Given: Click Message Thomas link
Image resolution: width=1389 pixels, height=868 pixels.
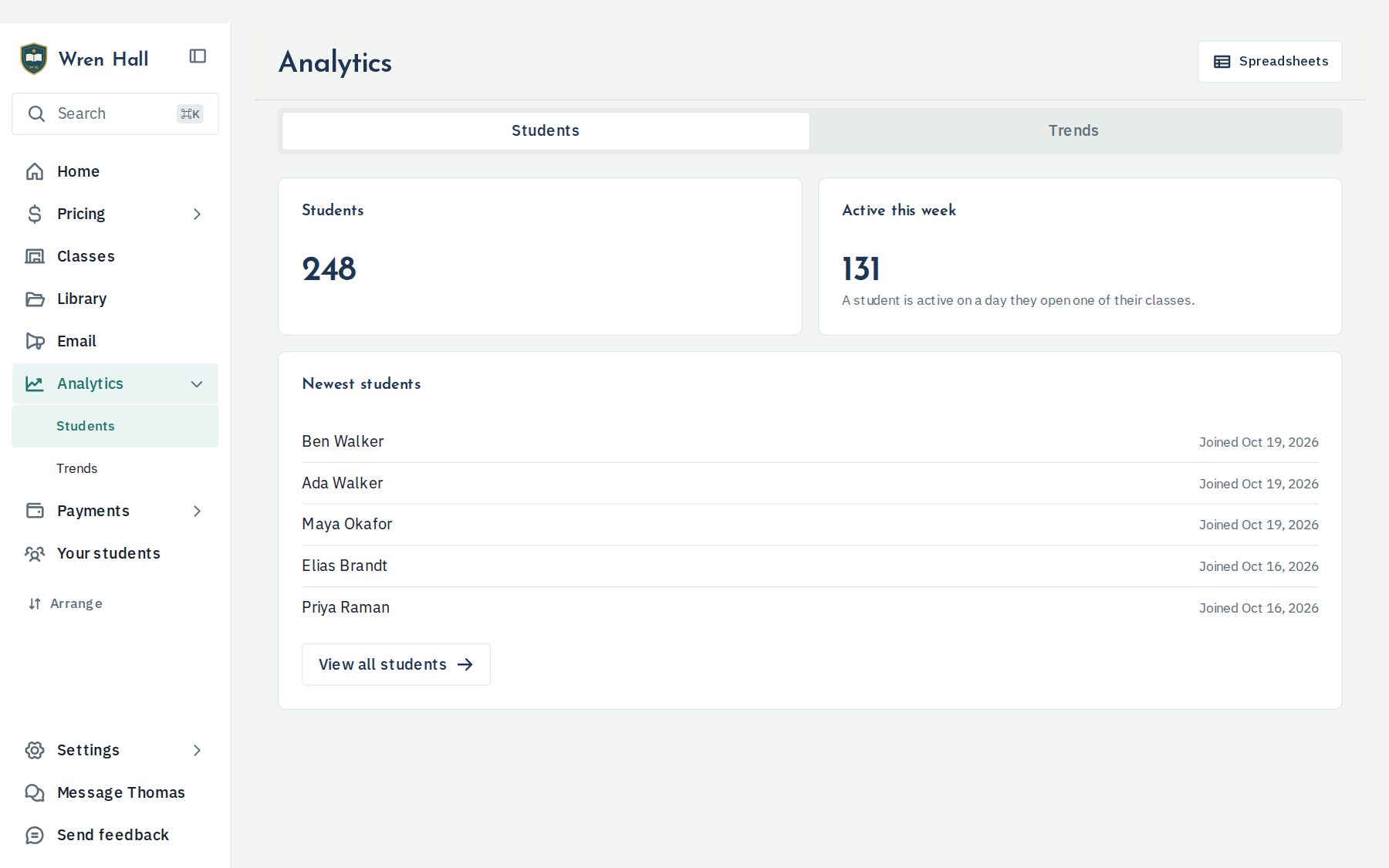Looking at the screenshot, I should (115, 792).
